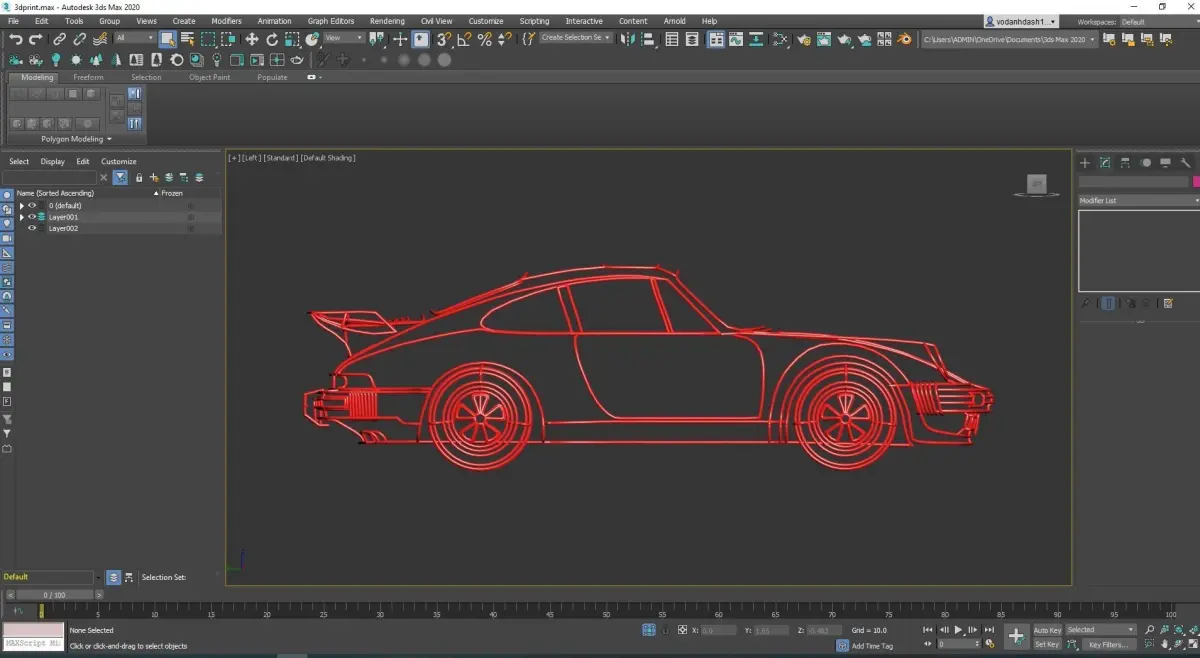The height and width of the screenshot is (658, 1200).
Task: Click the Key Filters button
Action: pyautogui.click(x=1108, y=644)
